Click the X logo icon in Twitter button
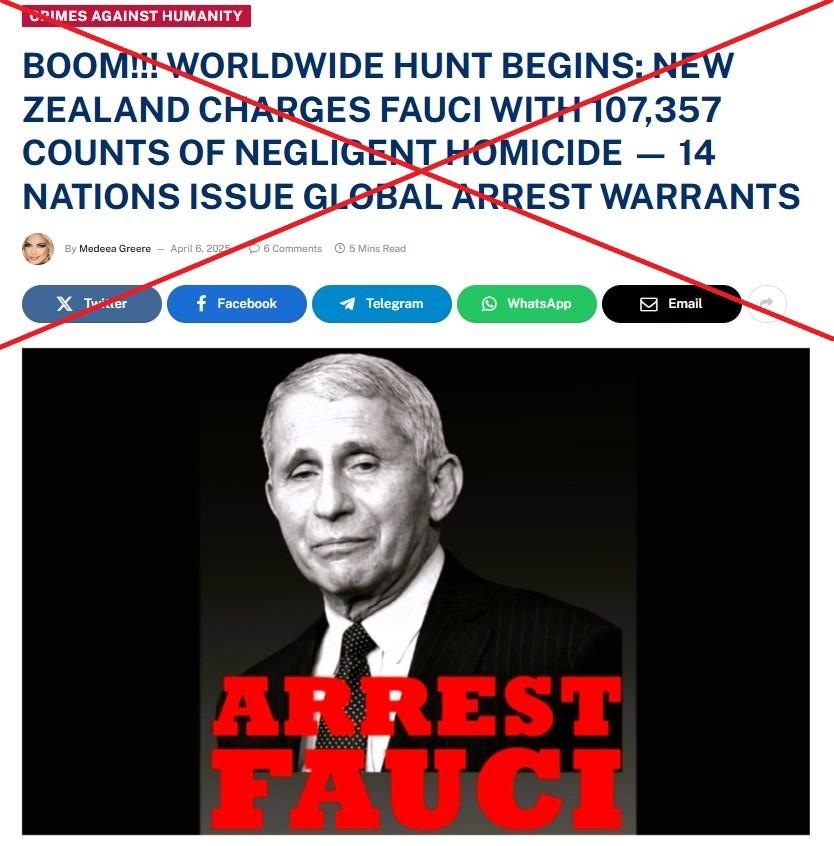Viewport: 834px width, 846px height. [x=64, y=304]
